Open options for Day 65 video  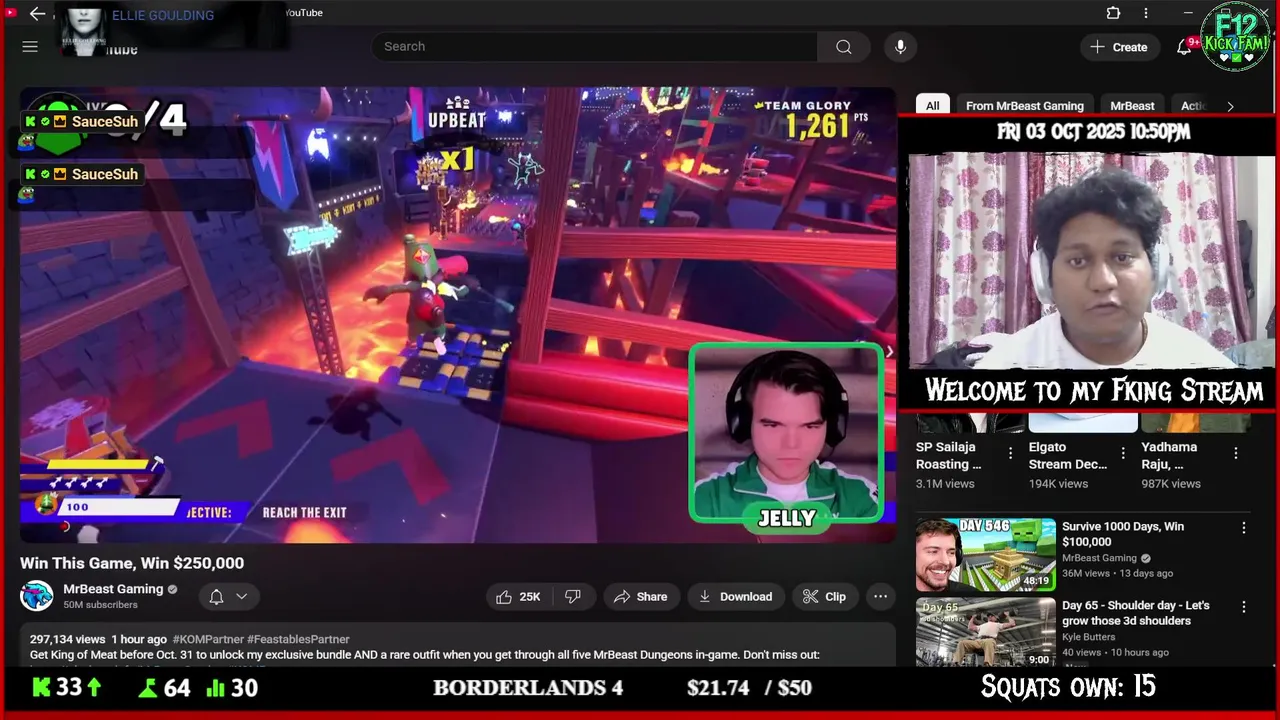point(1244,606)
